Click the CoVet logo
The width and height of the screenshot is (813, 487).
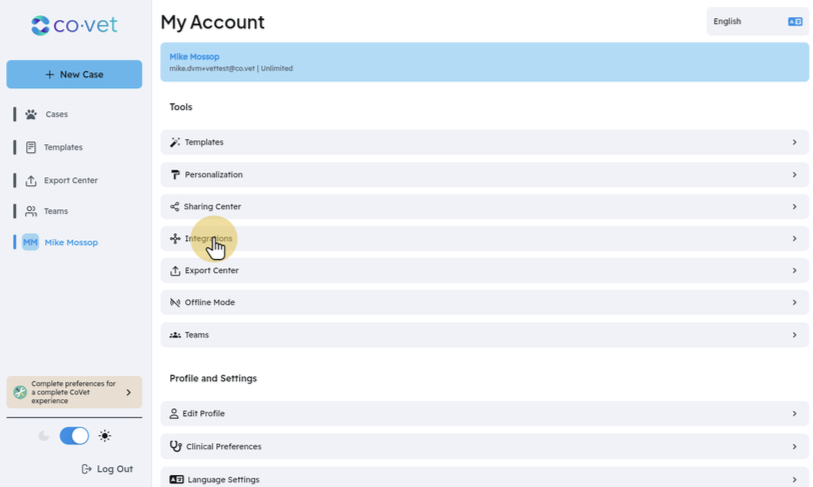[x=74, y=25]
